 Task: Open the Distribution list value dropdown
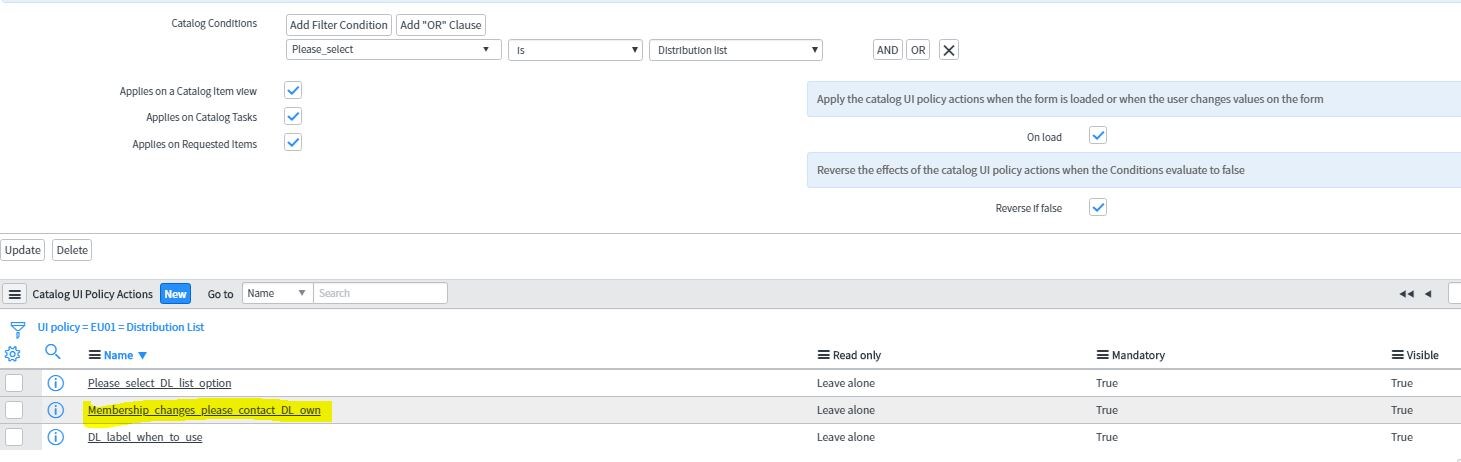736,50
